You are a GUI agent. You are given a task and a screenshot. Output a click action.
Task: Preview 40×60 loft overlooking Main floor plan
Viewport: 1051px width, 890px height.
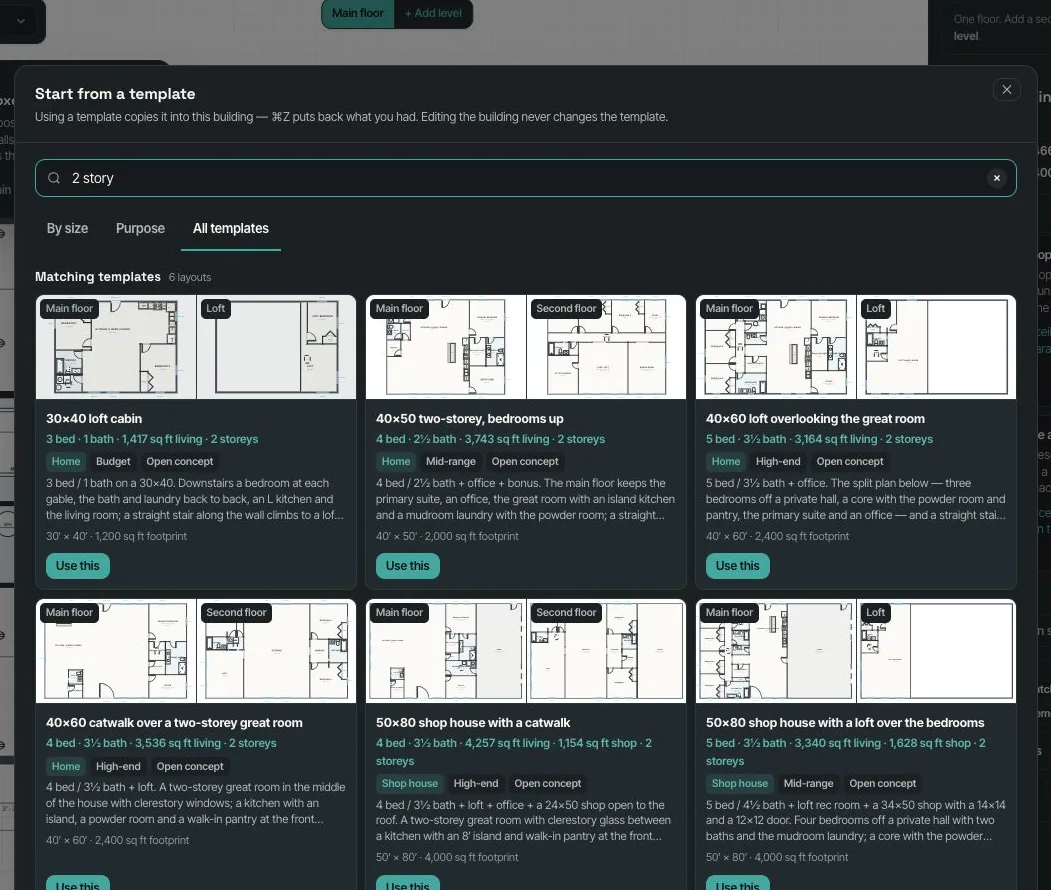[776, 347]
